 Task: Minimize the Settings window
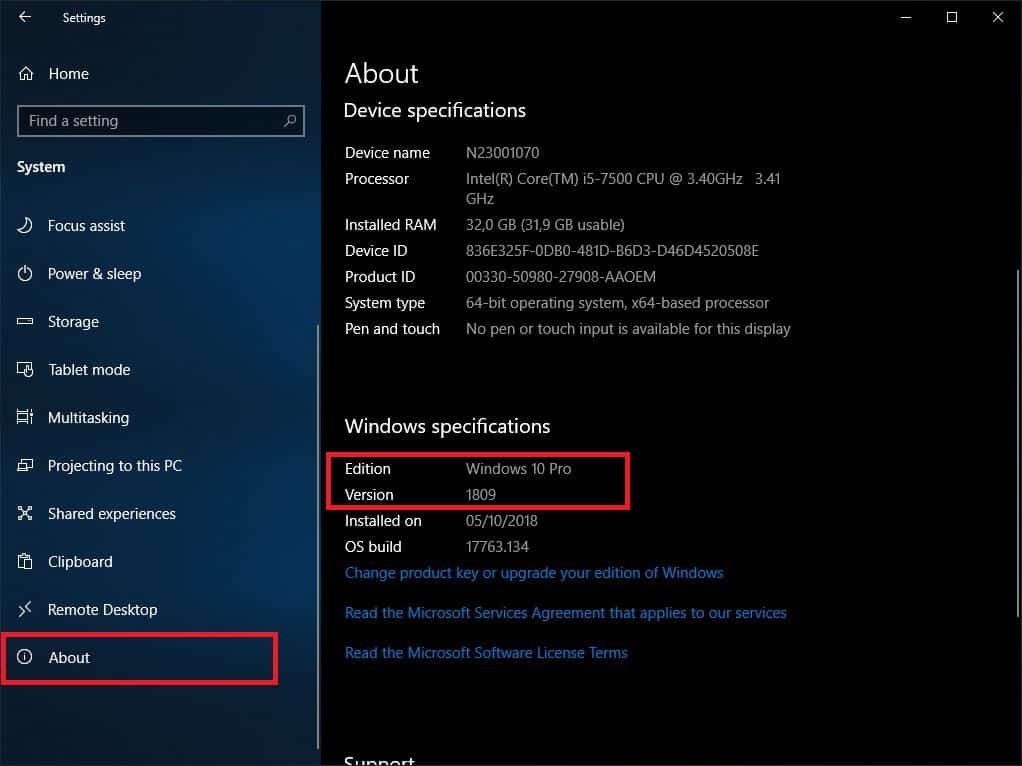[906, 18]
